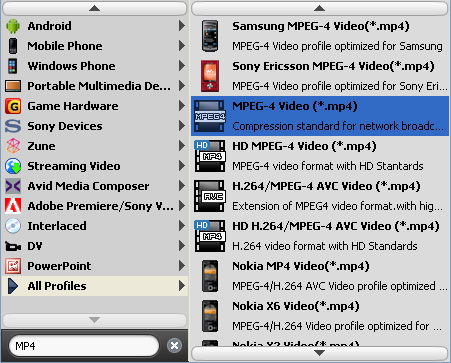Viewport: 451px width, 363px height.
Task: Click "MPEG-4 Video profile optimized for Samsung" text
Action: pyautogui.click(x=337, y=46)
